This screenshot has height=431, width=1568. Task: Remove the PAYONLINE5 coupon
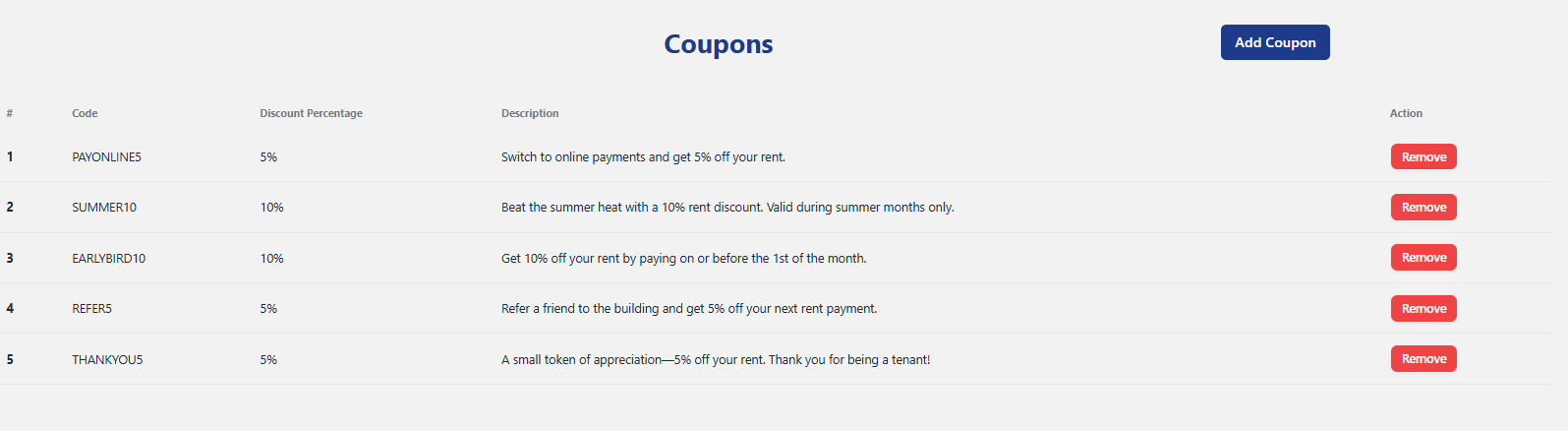coord(1423,157)
